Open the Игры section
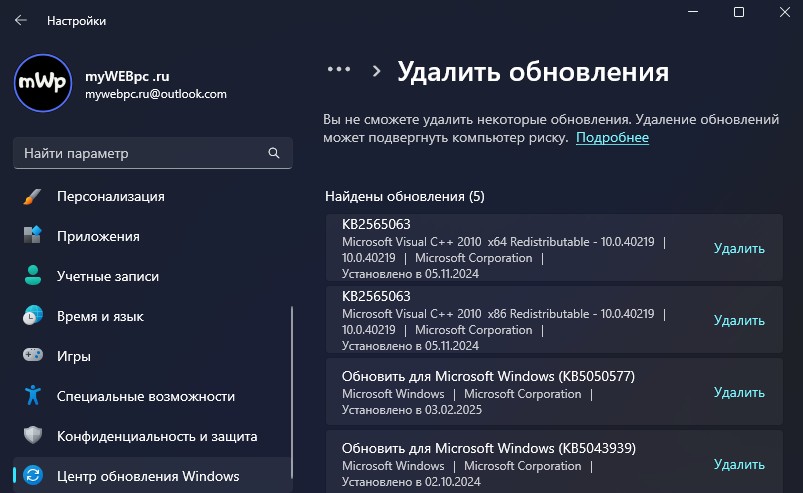 tap(153, 356)
